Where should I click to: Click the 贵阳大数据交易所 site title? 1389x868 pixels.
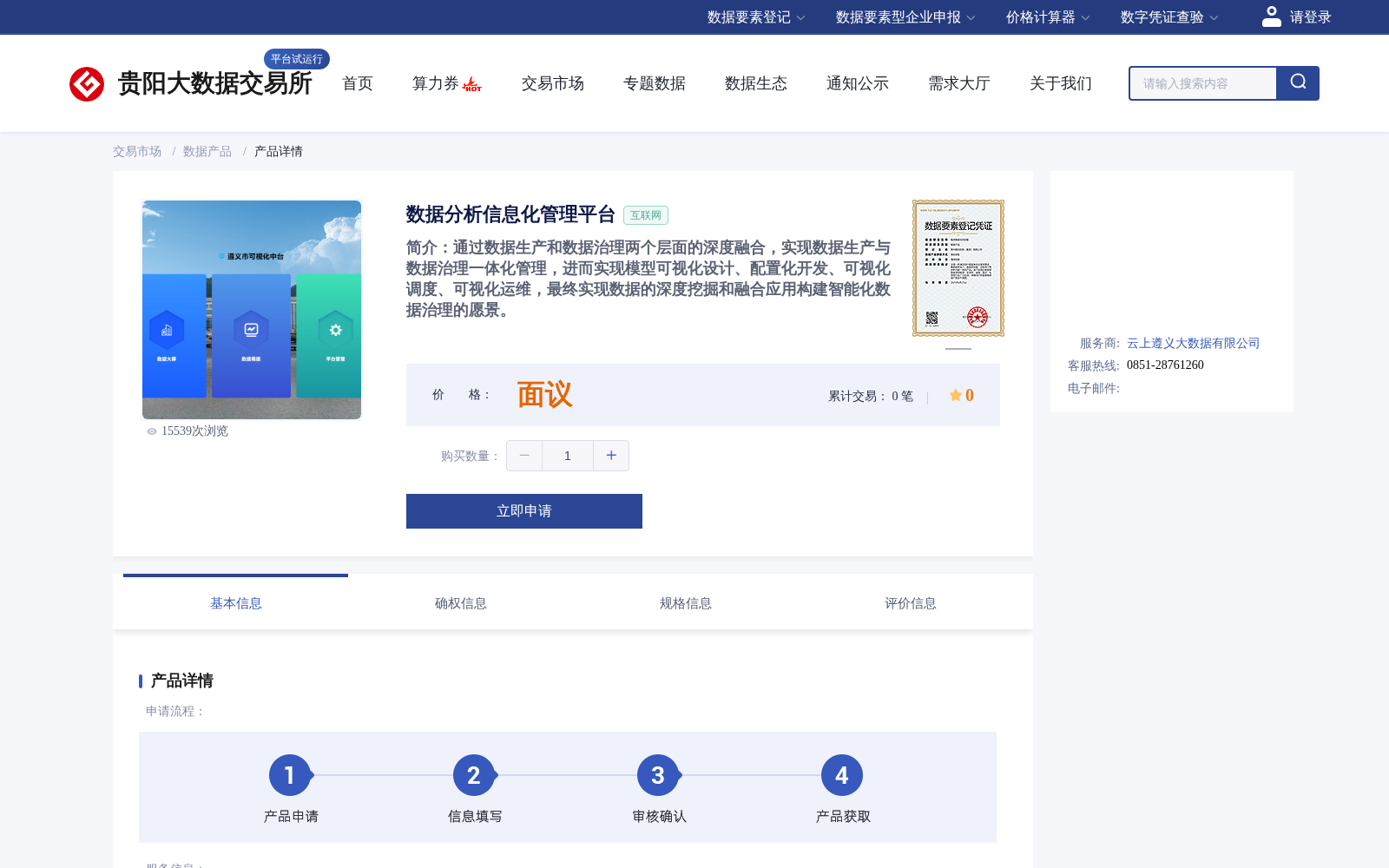point(214,83)
